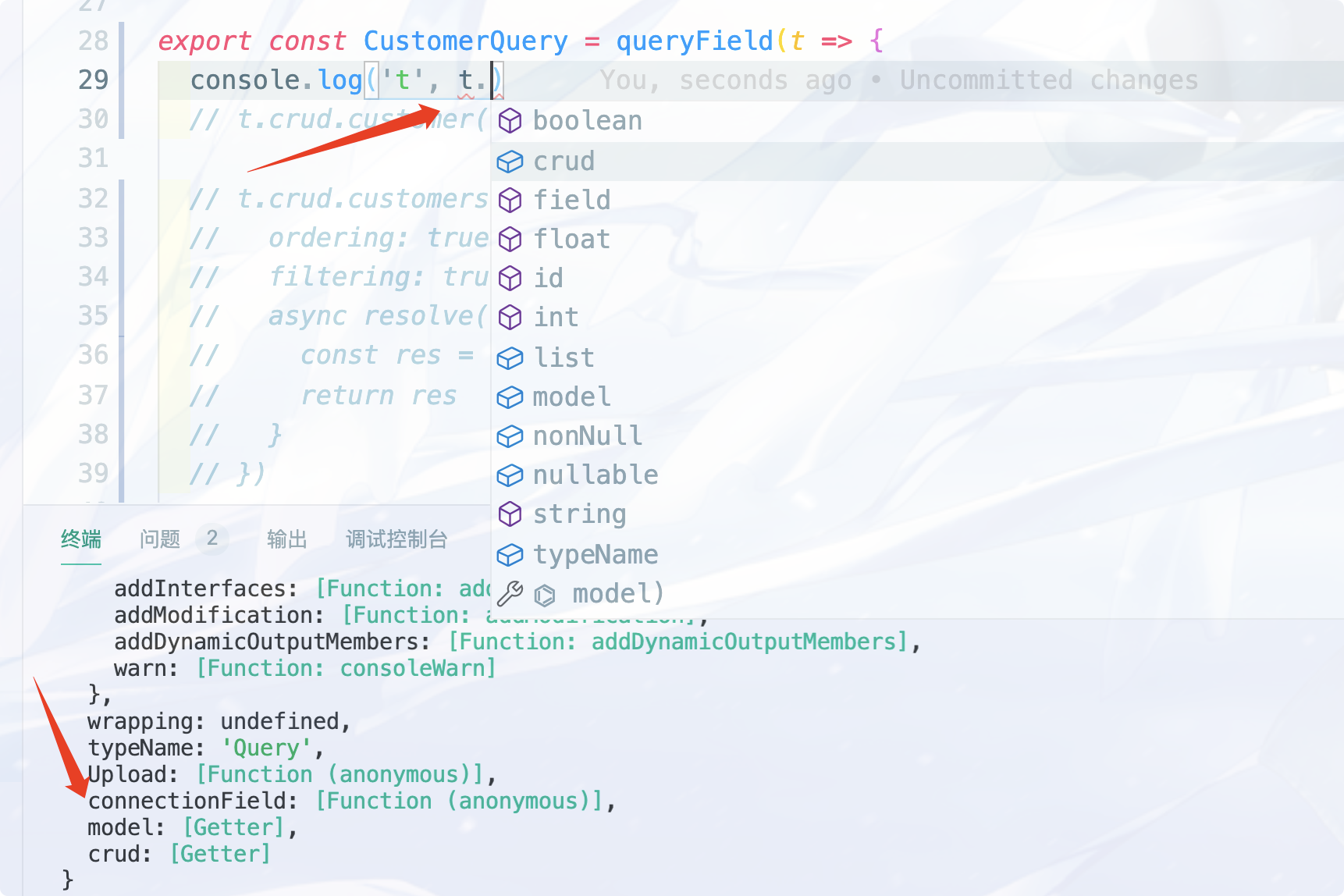1344x896 pixels.
Task: Click the cube icon beside "int"
Action: (510, 318)
